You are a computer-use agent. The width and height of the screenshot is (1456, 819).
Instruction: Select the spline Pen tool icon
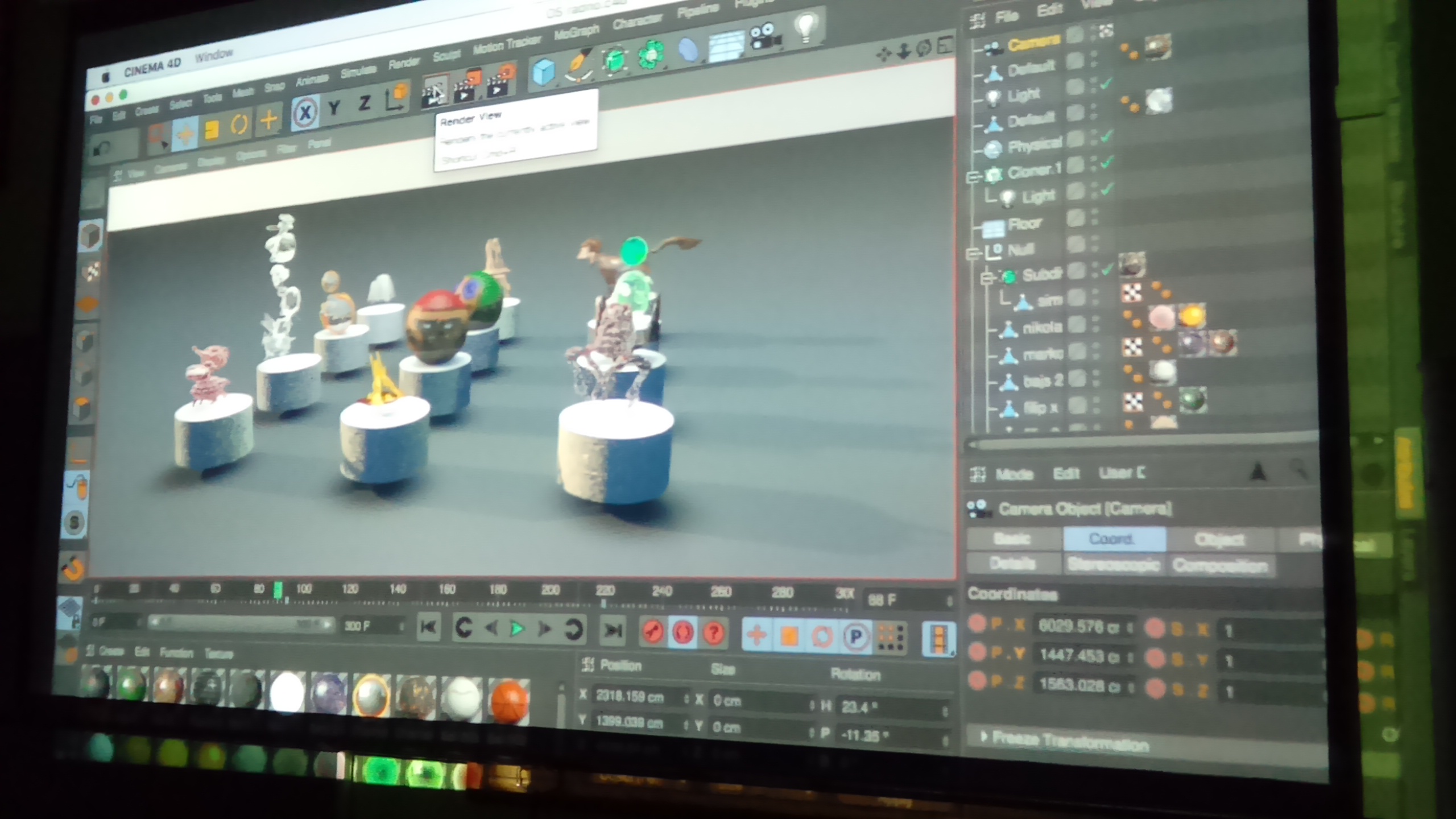click(x=579, y=65)
